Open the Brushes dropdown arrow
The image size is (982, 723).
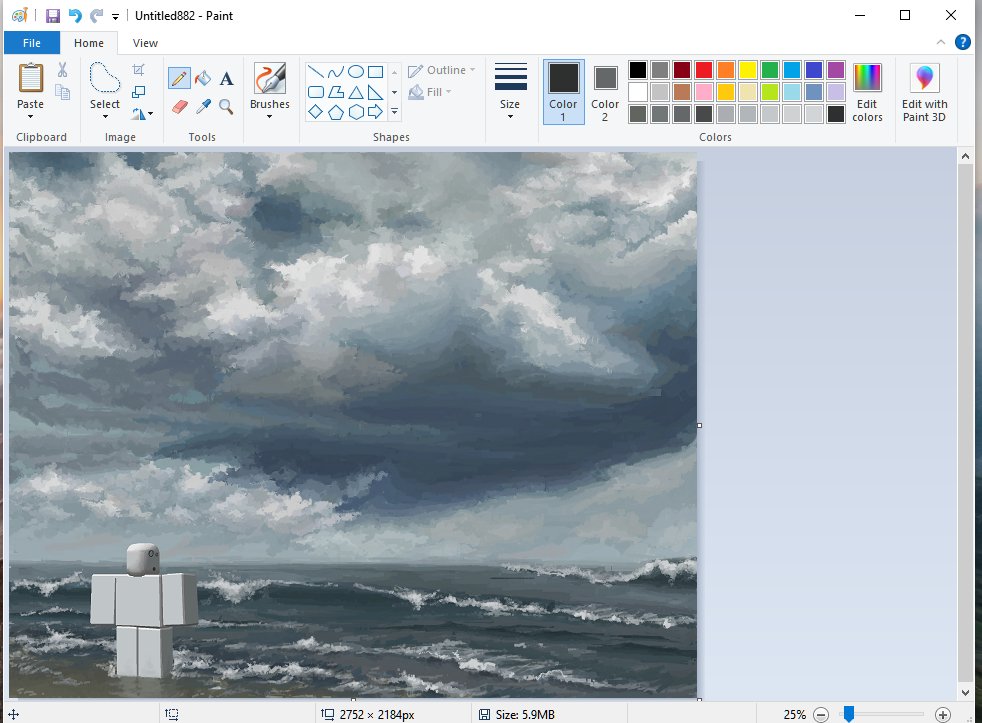pos(270,117)
